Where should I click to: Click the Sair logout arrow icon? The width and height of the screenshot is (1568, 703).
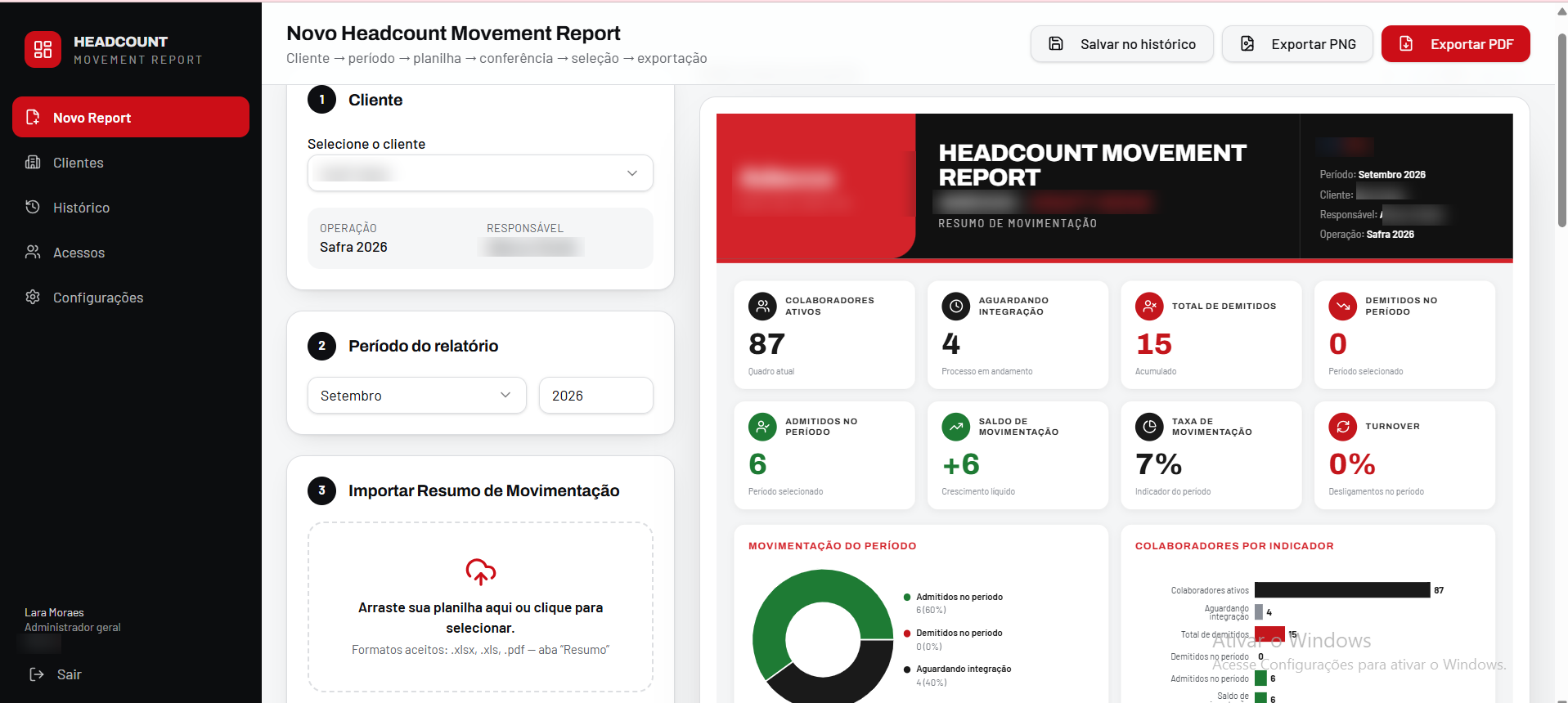click(x=37, y=674)
